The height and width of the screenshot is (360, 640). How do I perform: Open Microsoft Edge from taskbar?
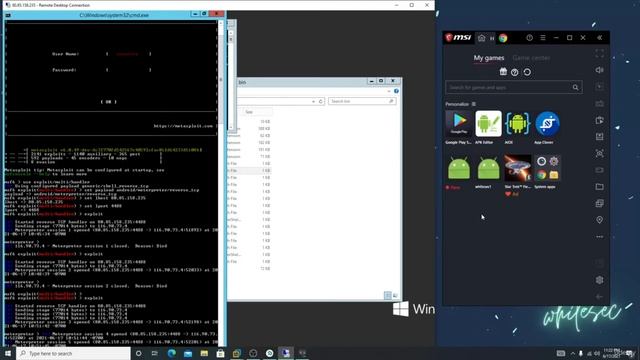[x=171, y=353]
